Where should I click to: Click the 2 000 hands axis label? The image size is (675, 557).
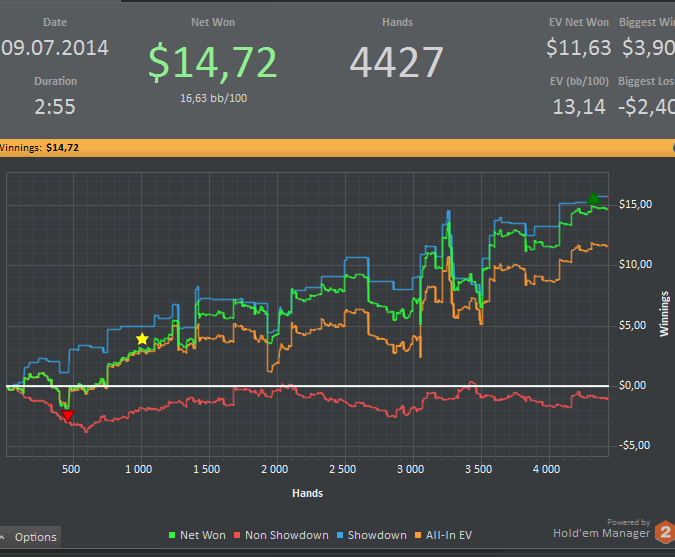pyautogui.click(x=275, y=469)
